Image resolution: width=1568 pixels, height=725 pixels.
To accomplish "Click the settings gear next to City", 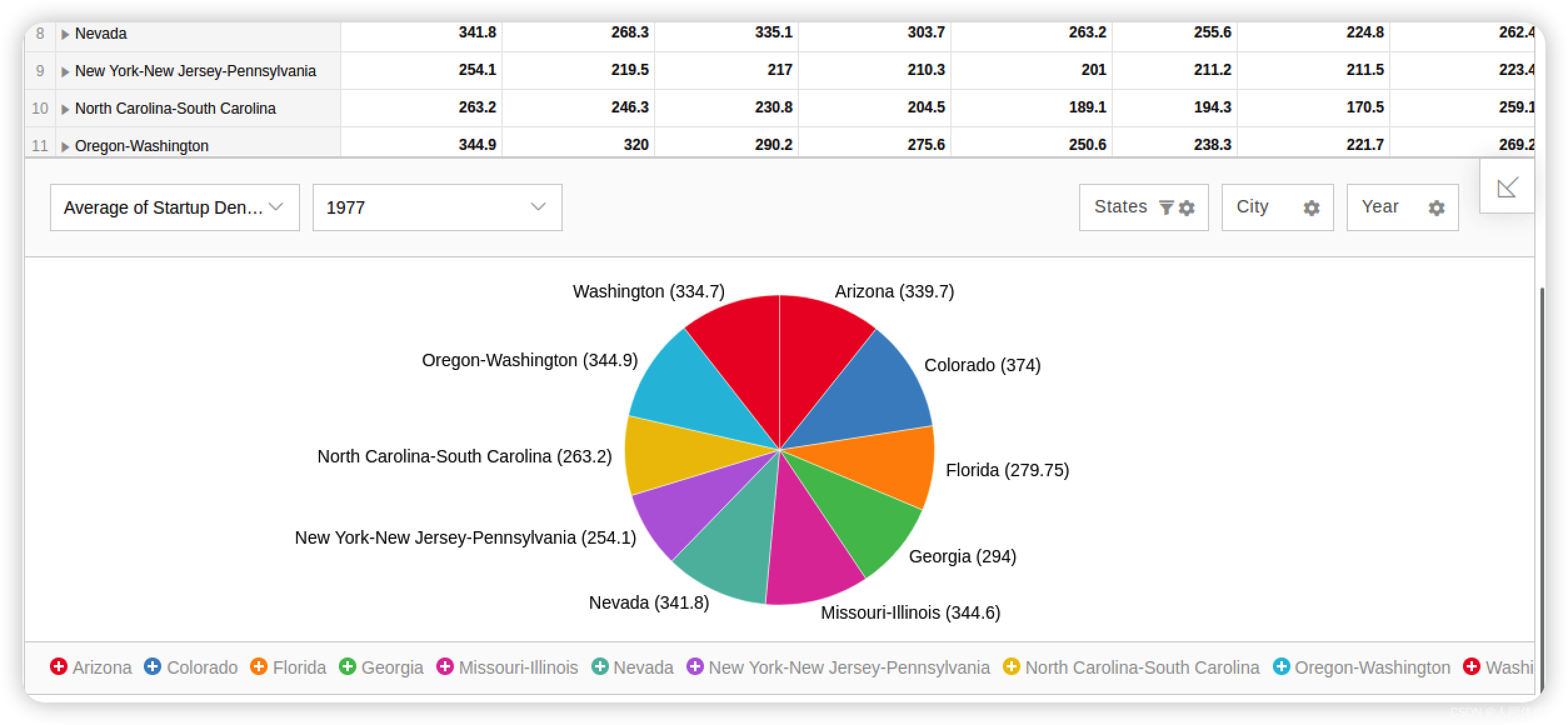I will coord(1311,207).
